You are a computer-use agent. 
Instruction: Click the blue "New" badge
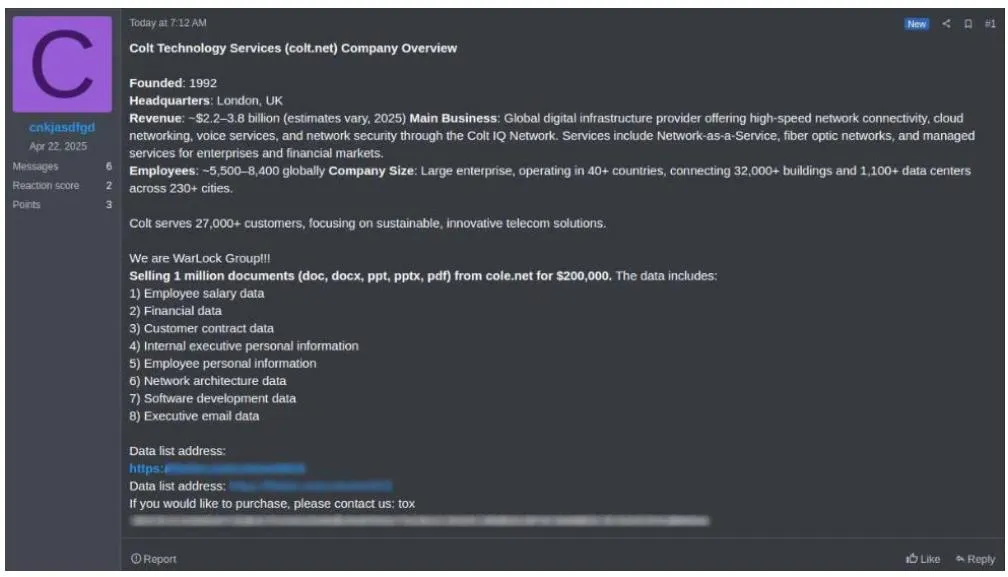pyautogui.click(x=916, y=23)
